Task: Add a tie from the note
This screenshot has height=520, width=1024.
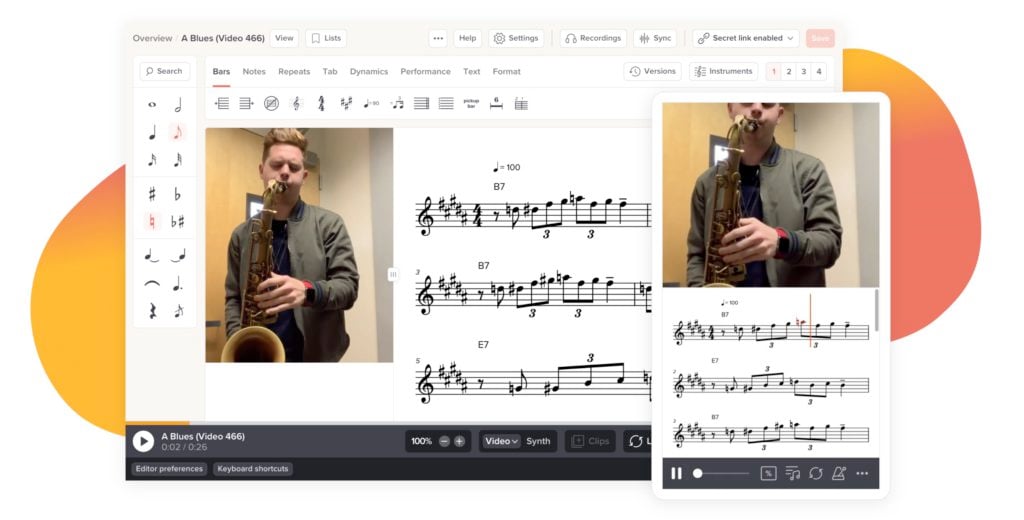Action: click(x=152, y=255)
